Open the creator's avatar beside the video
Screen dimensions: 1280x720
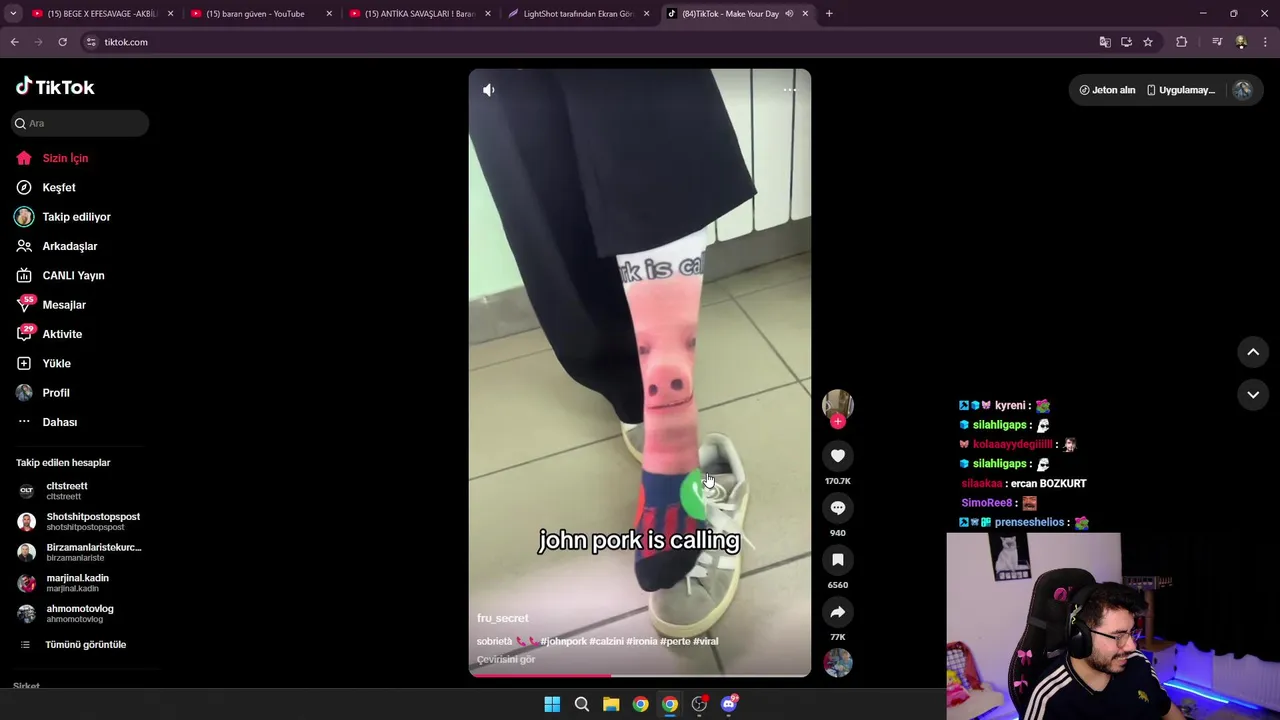point(838,404)
